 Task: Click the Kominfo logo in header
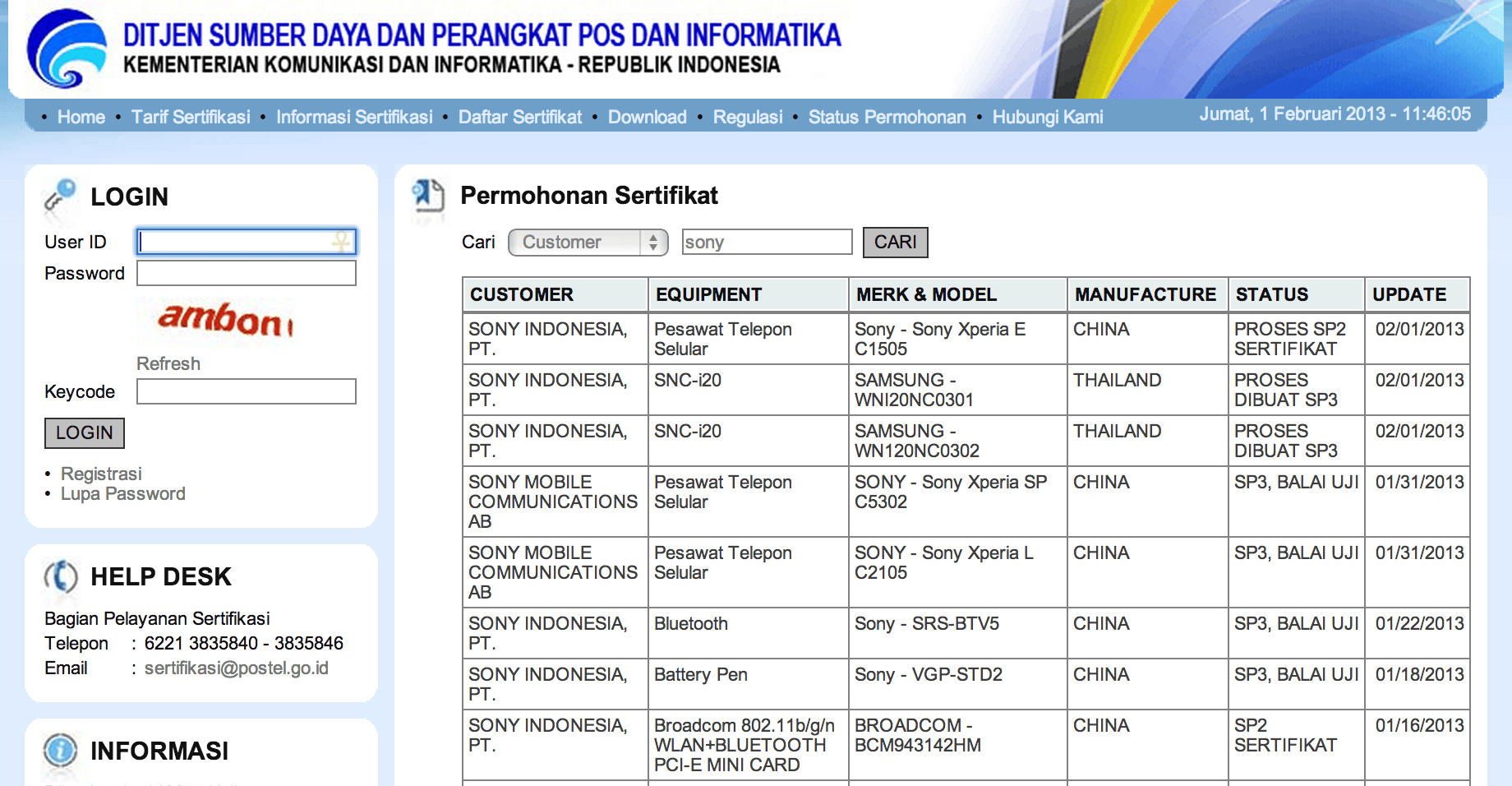[x=67, y=49]
